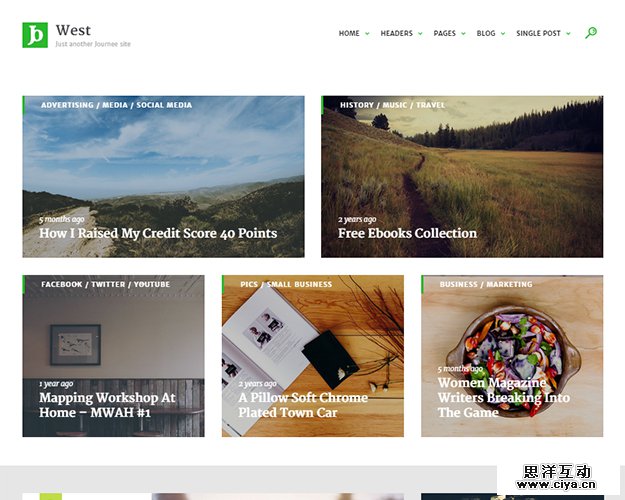Expand the HOME menu chevron
The height and width of the screenshot is (500, 625).
click(367, 33)
